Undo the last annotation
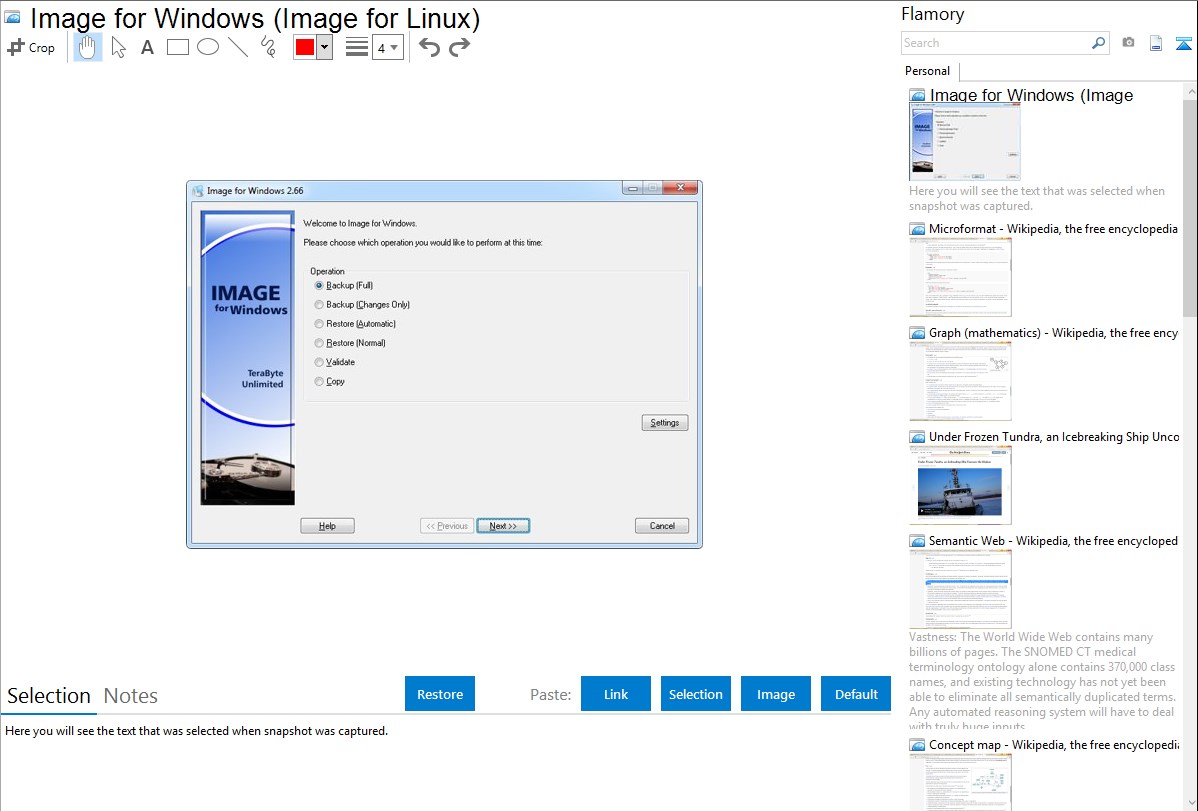The image size is (1198, 811). 429,47
